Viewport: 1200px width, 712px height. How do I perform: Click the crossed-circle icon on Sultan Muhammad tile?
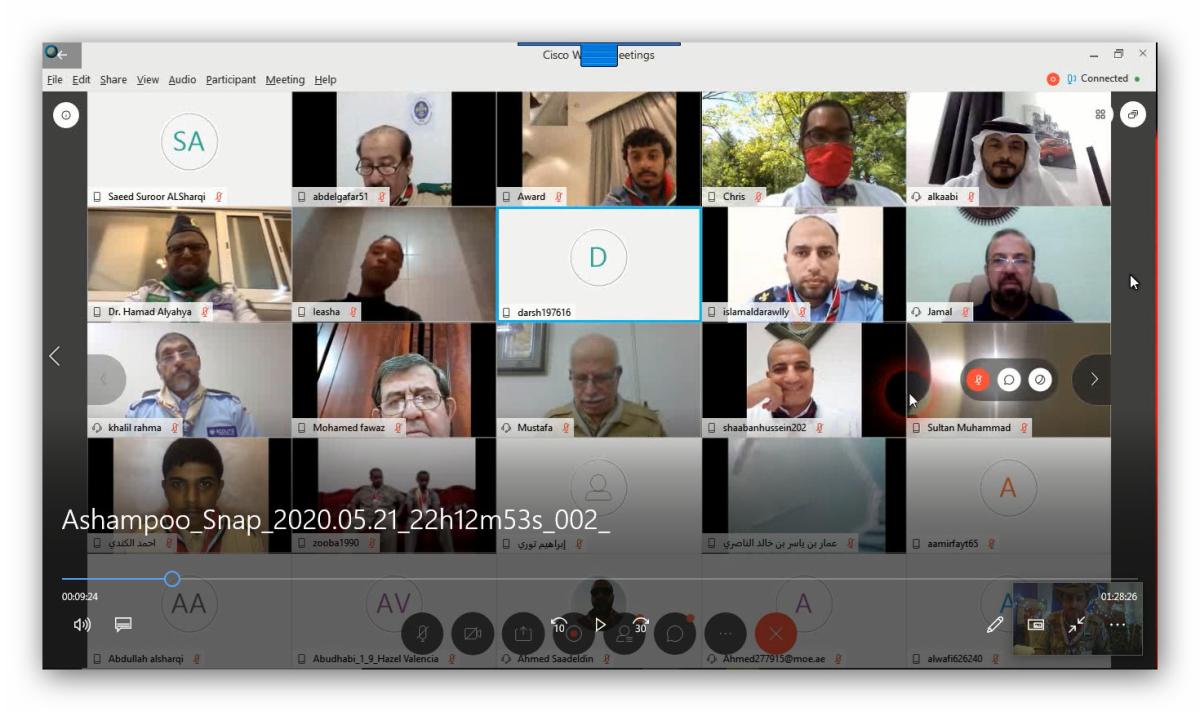click(x=1040, y=380)
